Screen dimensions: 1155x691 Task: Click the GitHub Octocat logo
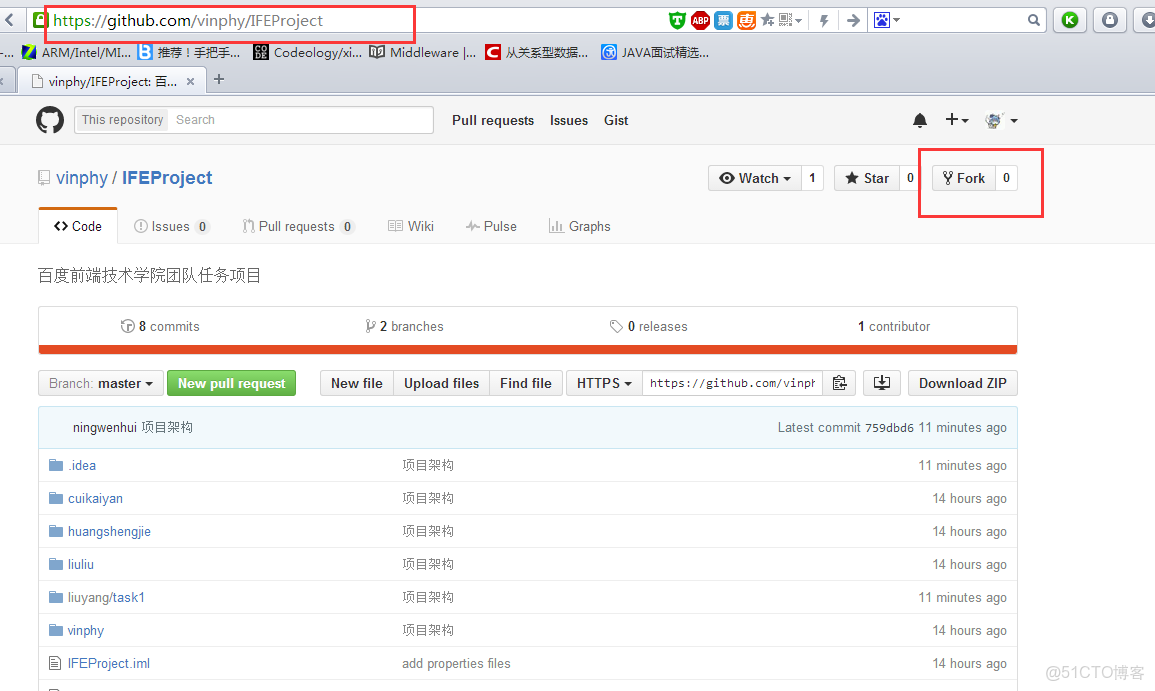(x=50, y=120)
